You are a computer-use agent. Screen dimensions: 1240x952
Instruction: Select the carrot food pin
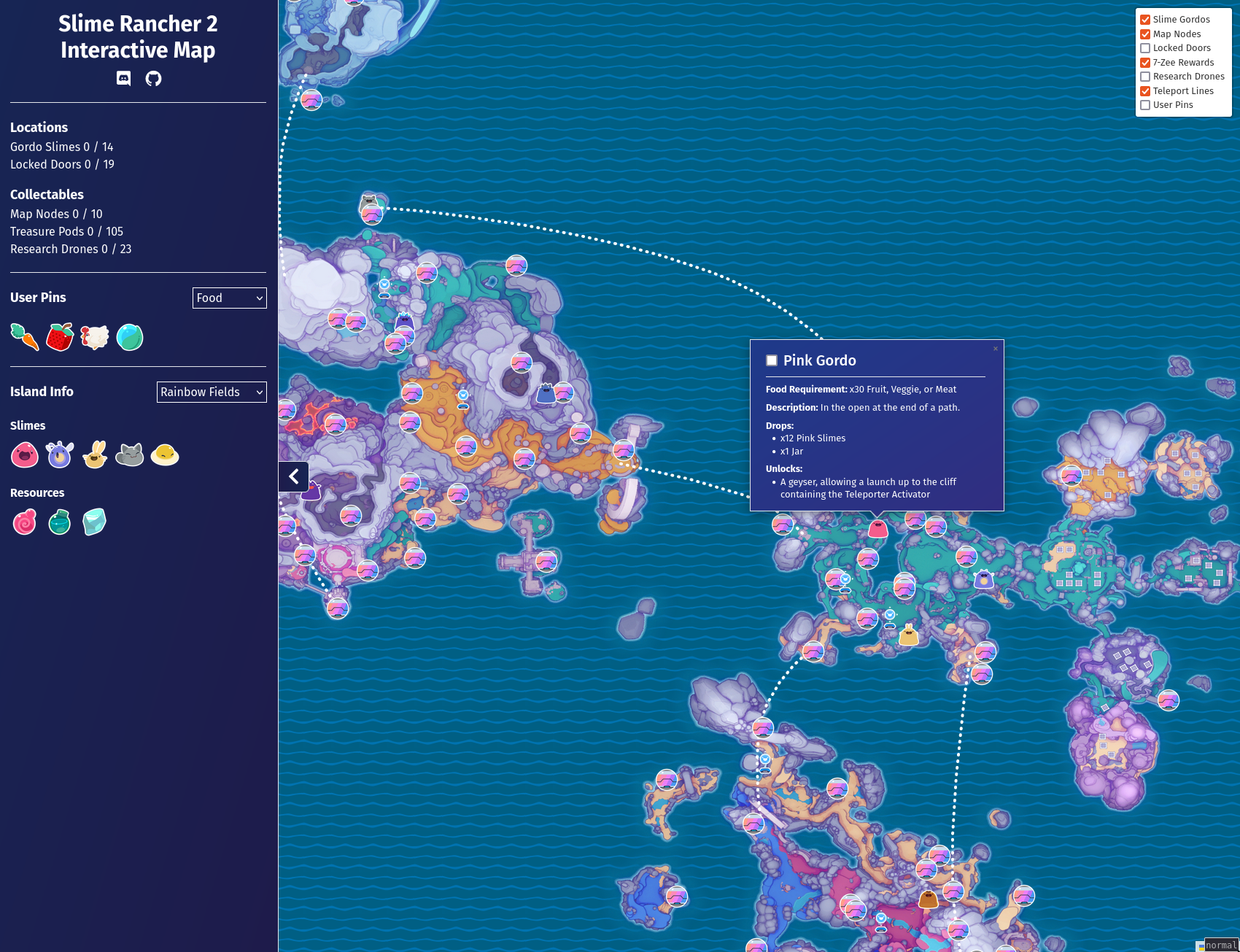click(25, 337)
